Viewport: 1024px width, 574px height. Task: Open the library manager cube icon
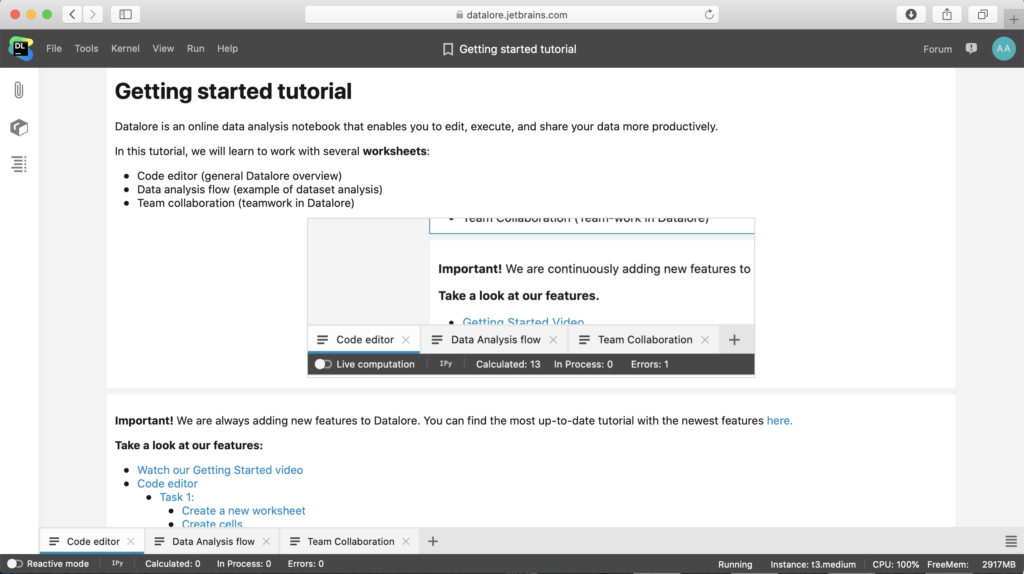pyautogui.click(x=19, y=127)
